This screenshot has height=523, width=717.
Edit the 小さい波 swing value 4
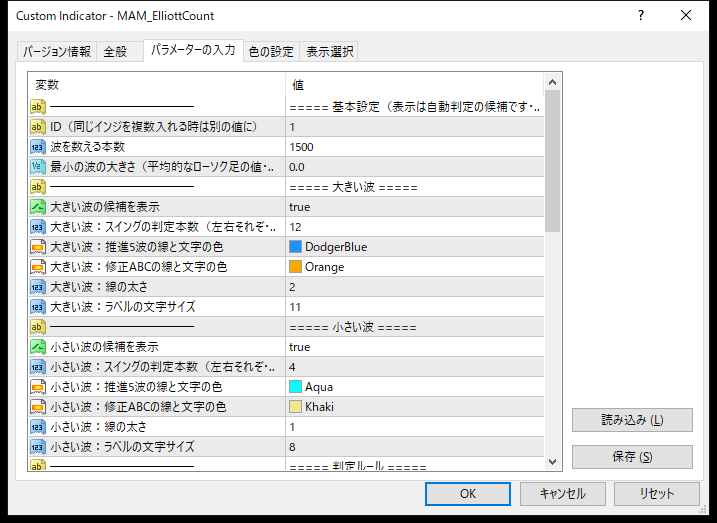point(415,367)
